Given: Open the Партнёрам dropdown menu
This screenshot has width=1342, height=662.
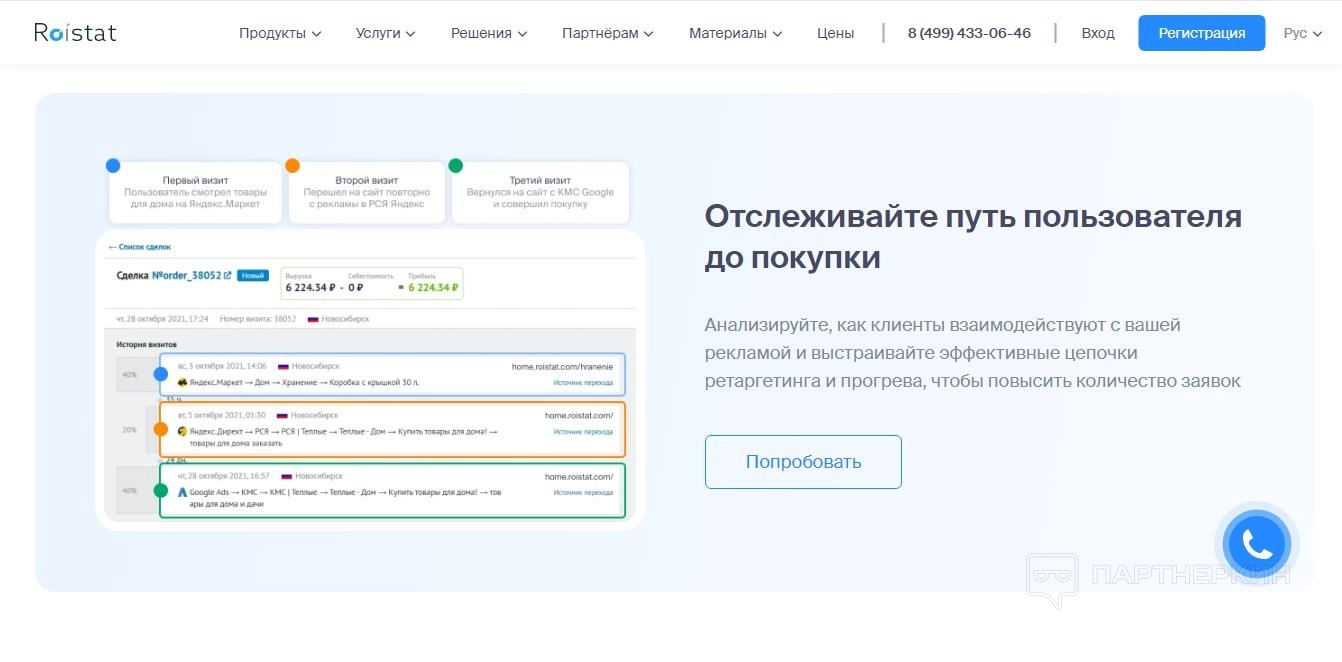Looking at the screenshot, I should pos(608,33).
